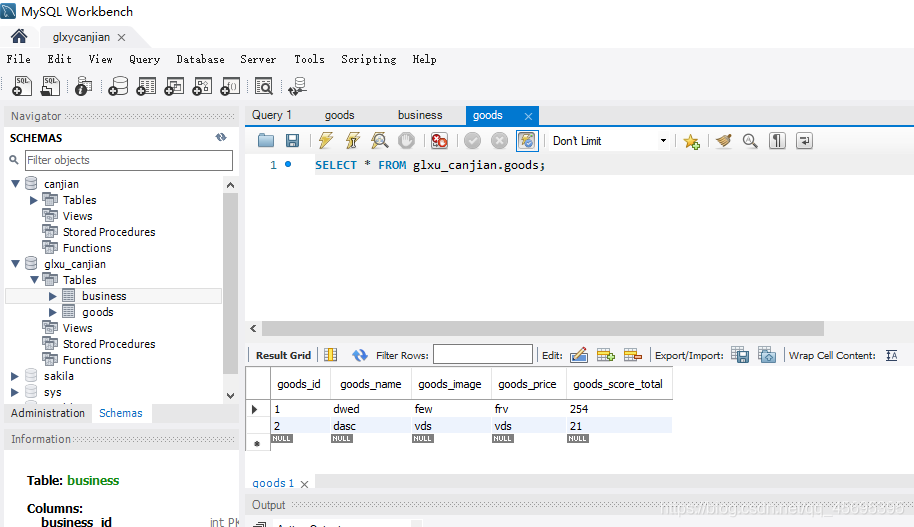Execute the query with lightning icon
The width and height of the screenshot is (914, 527).
(326, 140)
